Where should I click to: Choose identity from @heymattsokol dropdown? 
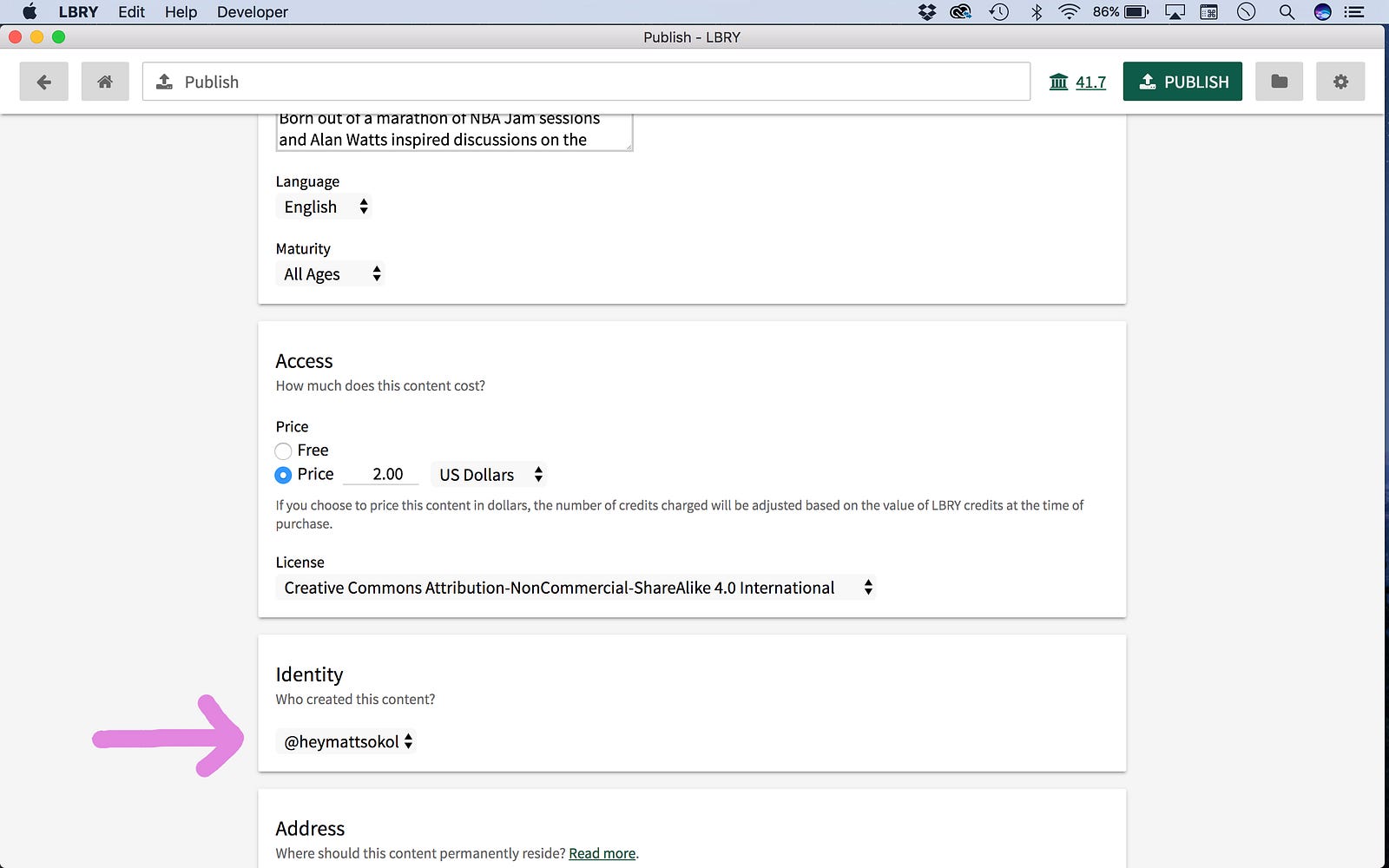[x=346, y=741]
